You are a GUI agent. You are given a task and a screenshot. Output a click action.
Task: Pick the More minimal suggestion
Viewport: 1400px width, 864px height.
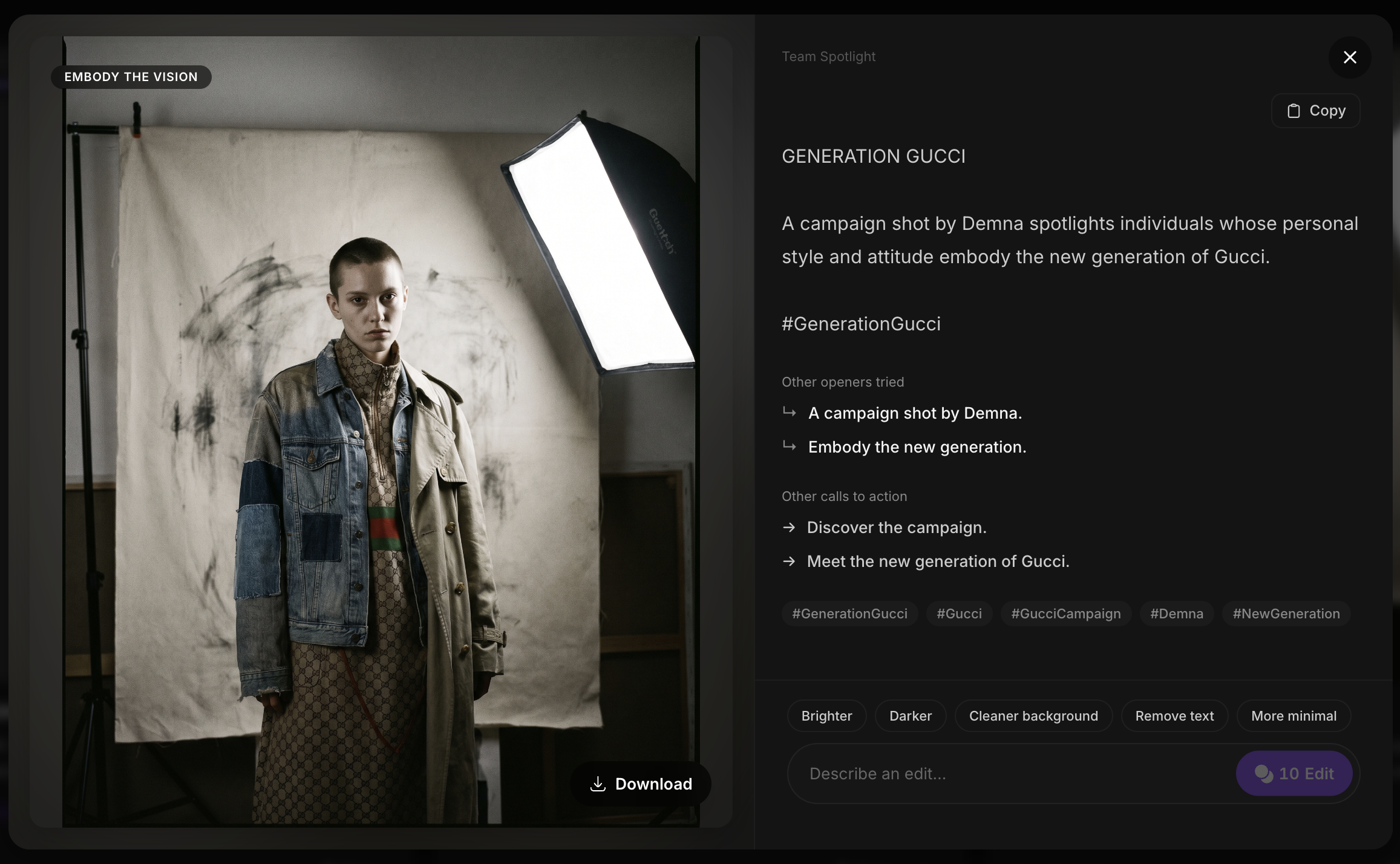tap(1294, 716)
